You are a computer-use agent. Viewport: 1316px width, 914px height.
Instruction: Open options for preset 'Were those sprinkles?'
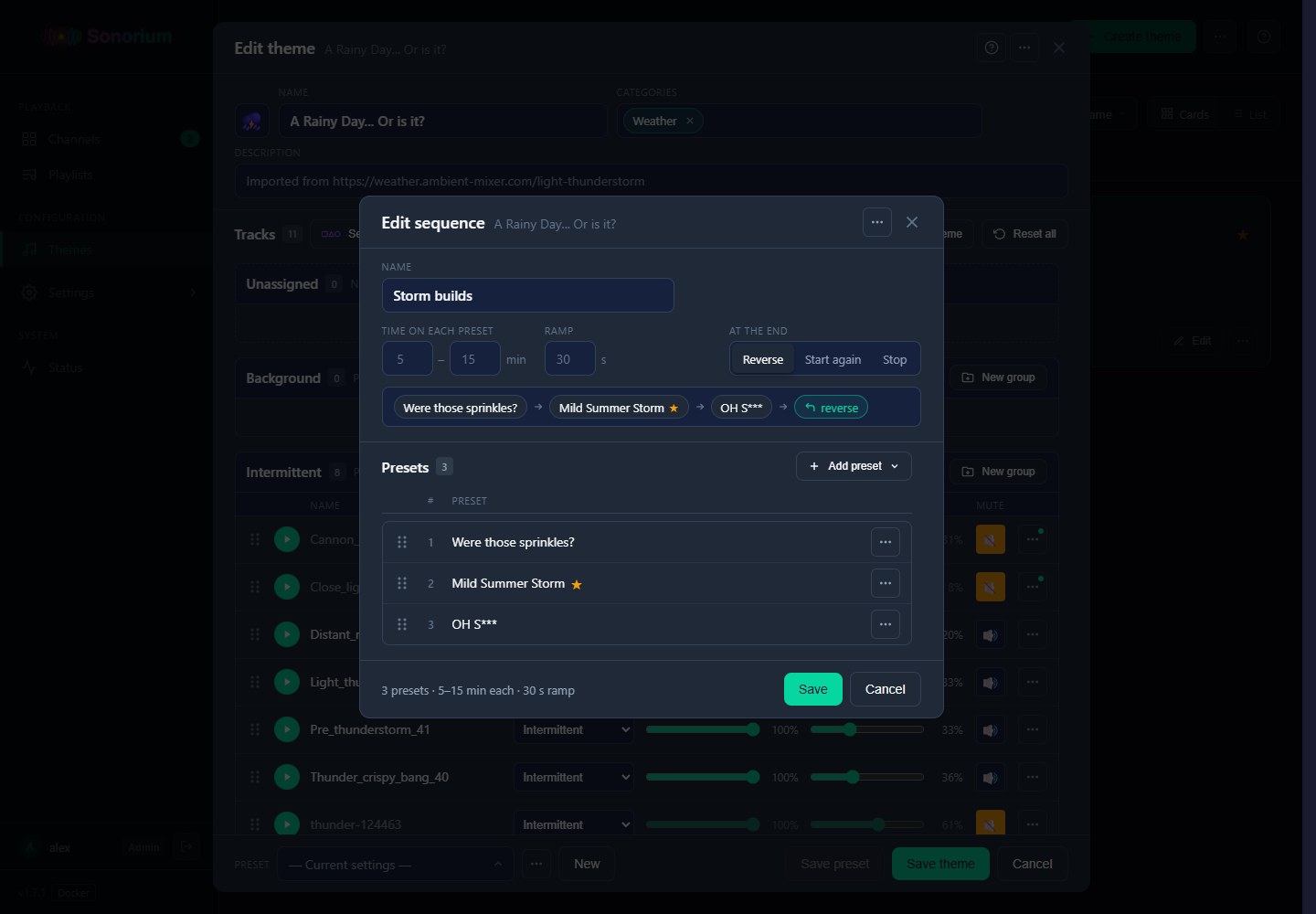coord(886,542)
